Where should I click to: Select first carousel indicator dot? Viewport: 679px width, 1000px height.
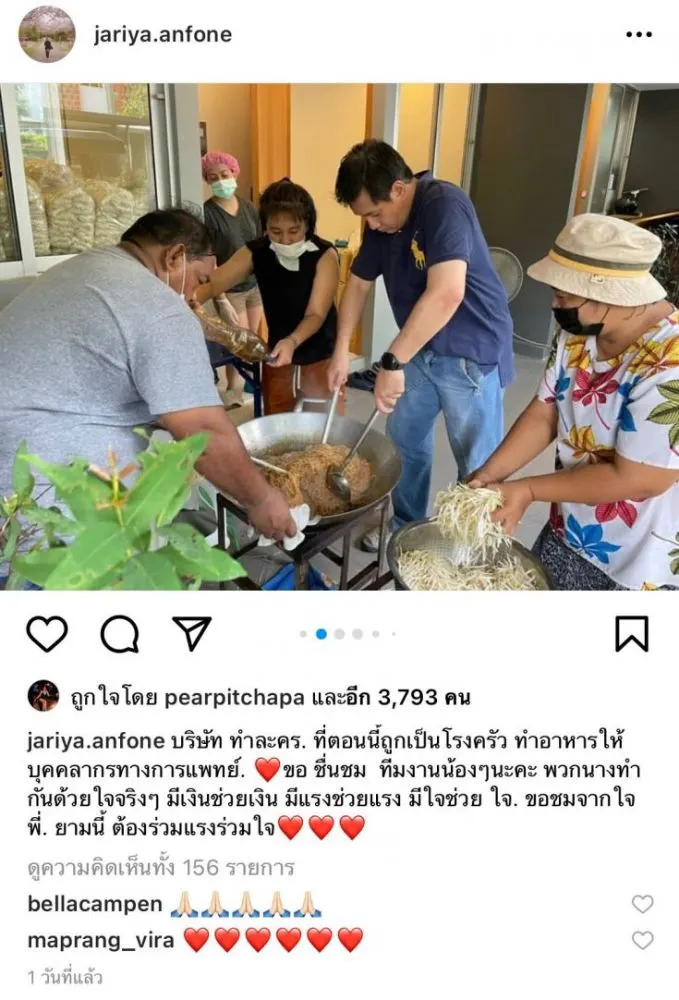click(303, 634)
